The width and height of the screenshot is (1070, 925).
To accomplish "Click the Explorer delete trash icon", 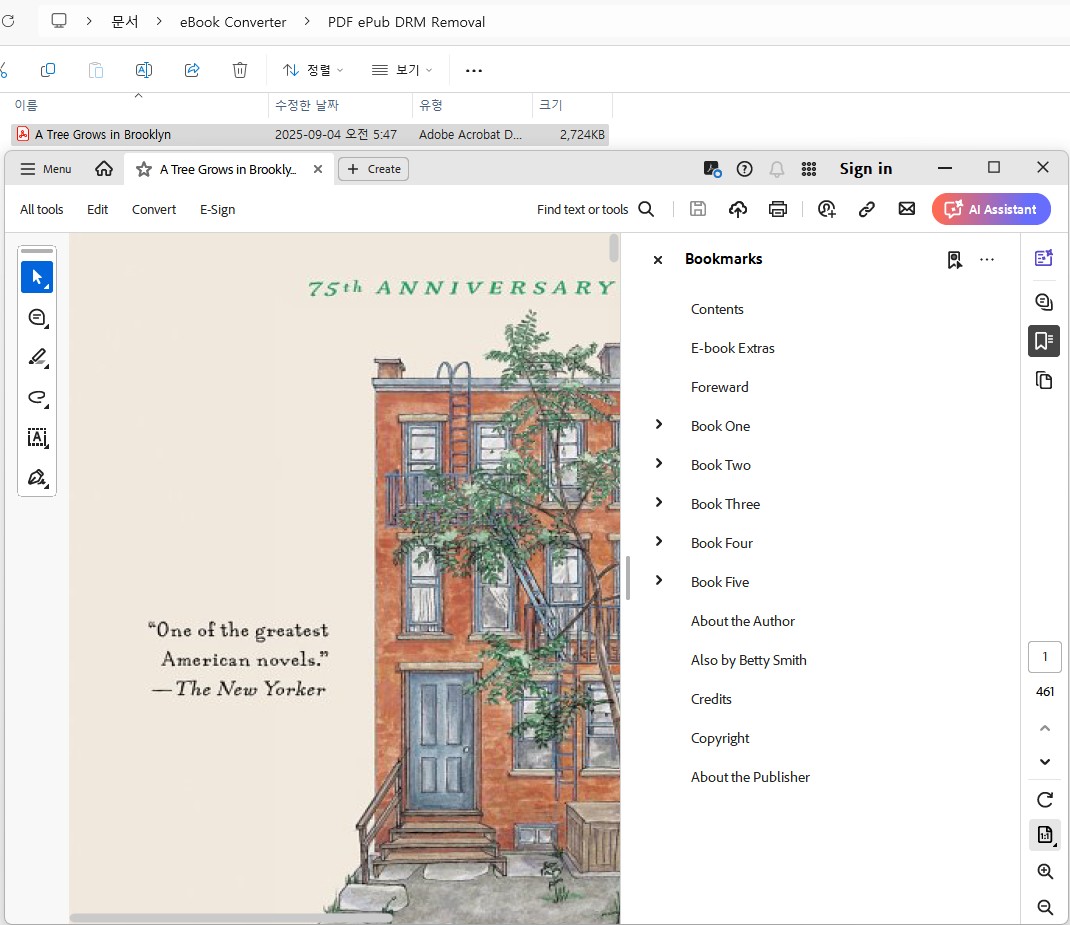I will [240, 70].
